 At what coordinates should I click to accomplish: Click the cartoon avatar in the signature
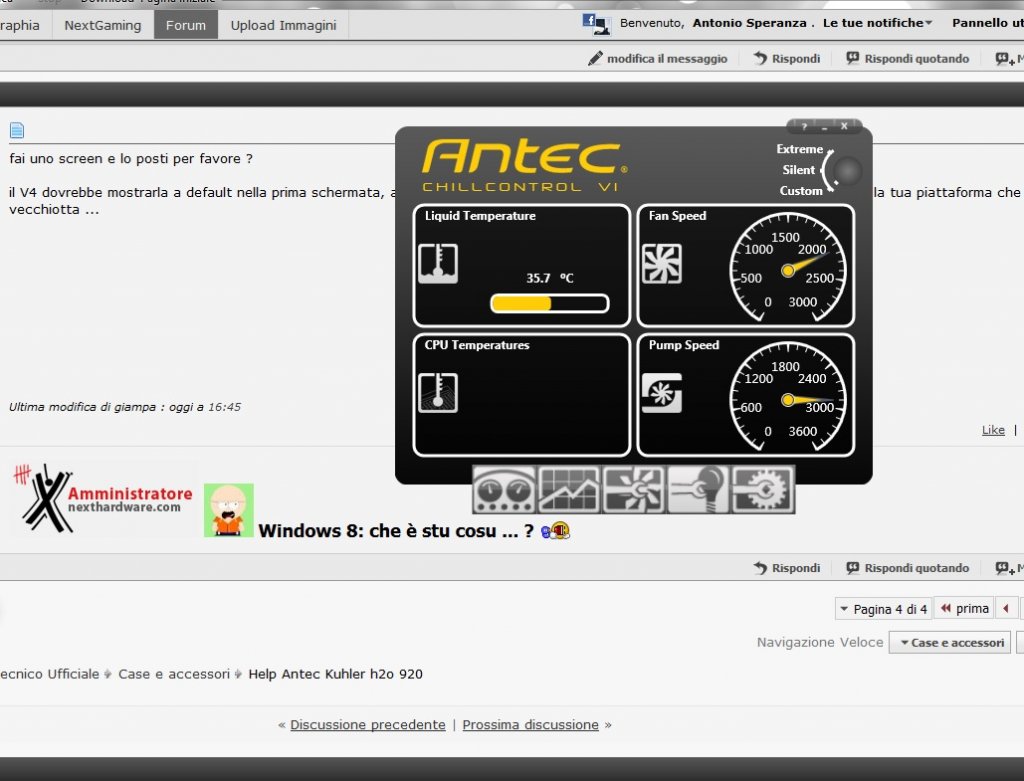(x=229, y=510)
